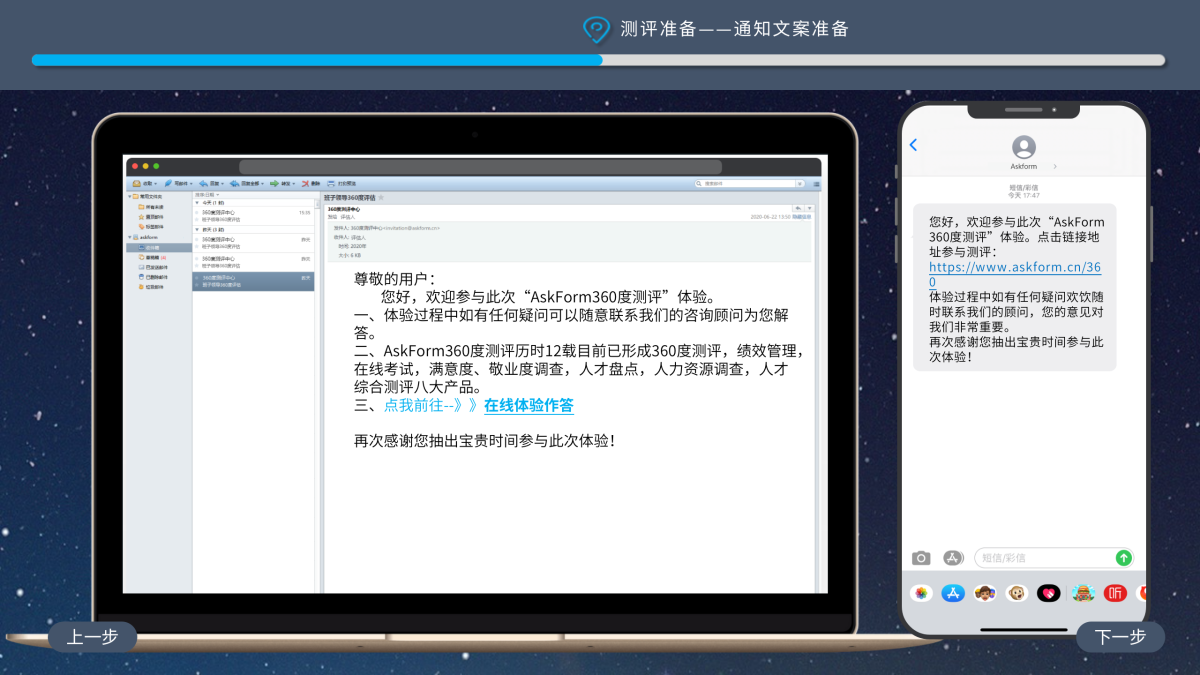Screen dimensions: 1200x675
Task: Tap the green send arrow button
Action: point(1123,558)
